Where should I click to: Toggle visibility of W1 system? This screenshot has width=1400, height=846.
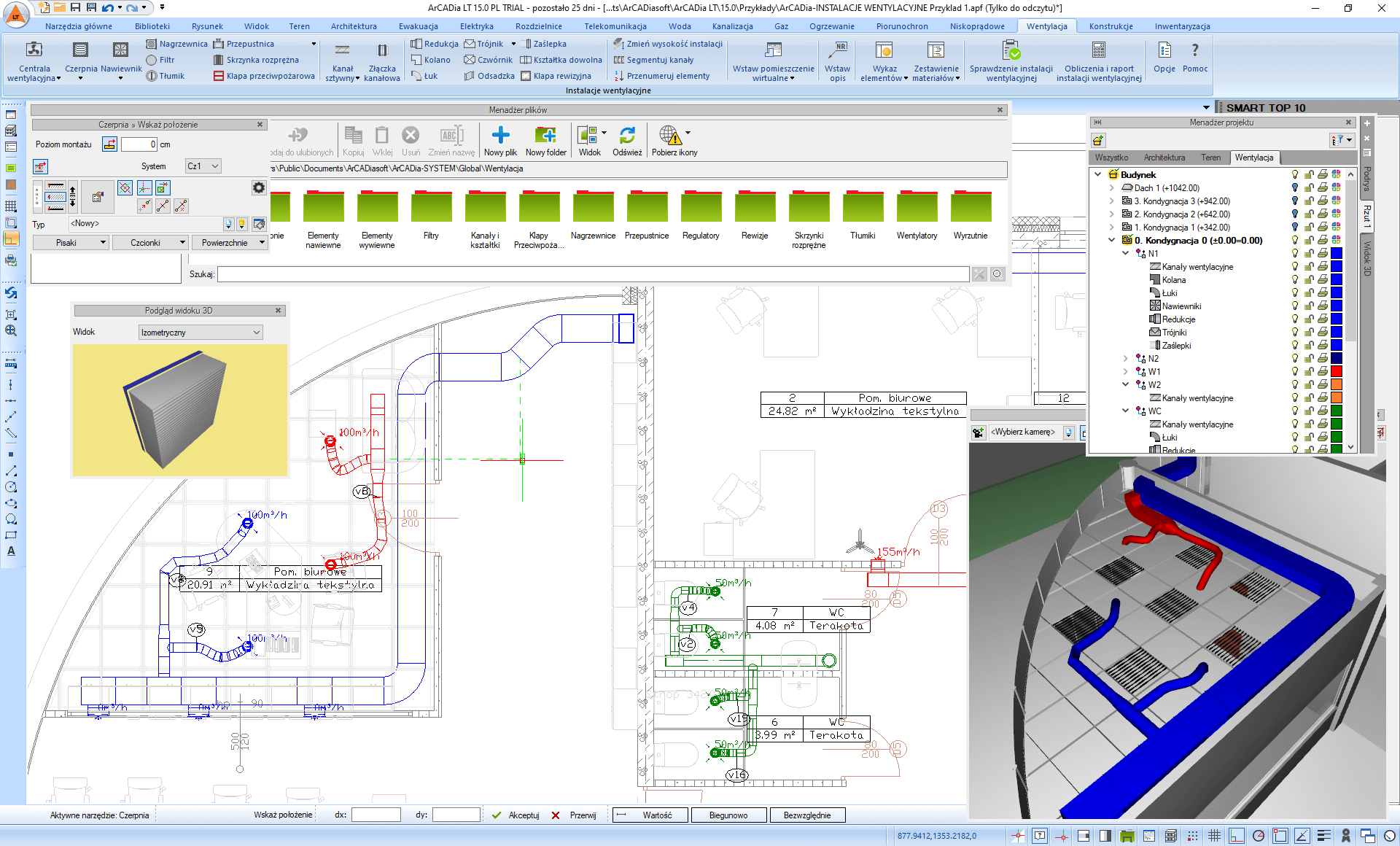click(x=1295, y=371)
